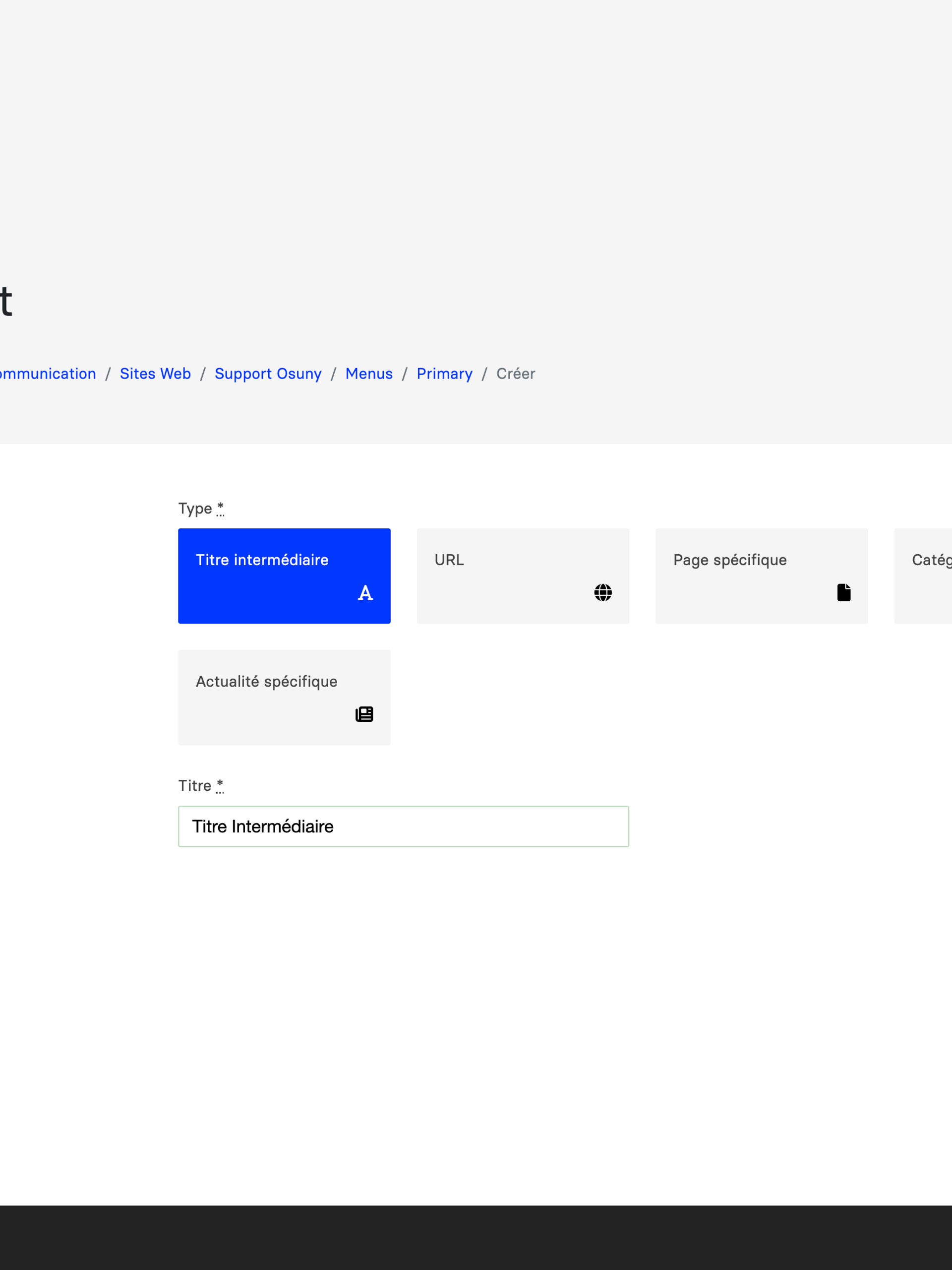This screenshot has width=952, height=1270.
Task: Click the Titre field label
Action: click(194, 785)
